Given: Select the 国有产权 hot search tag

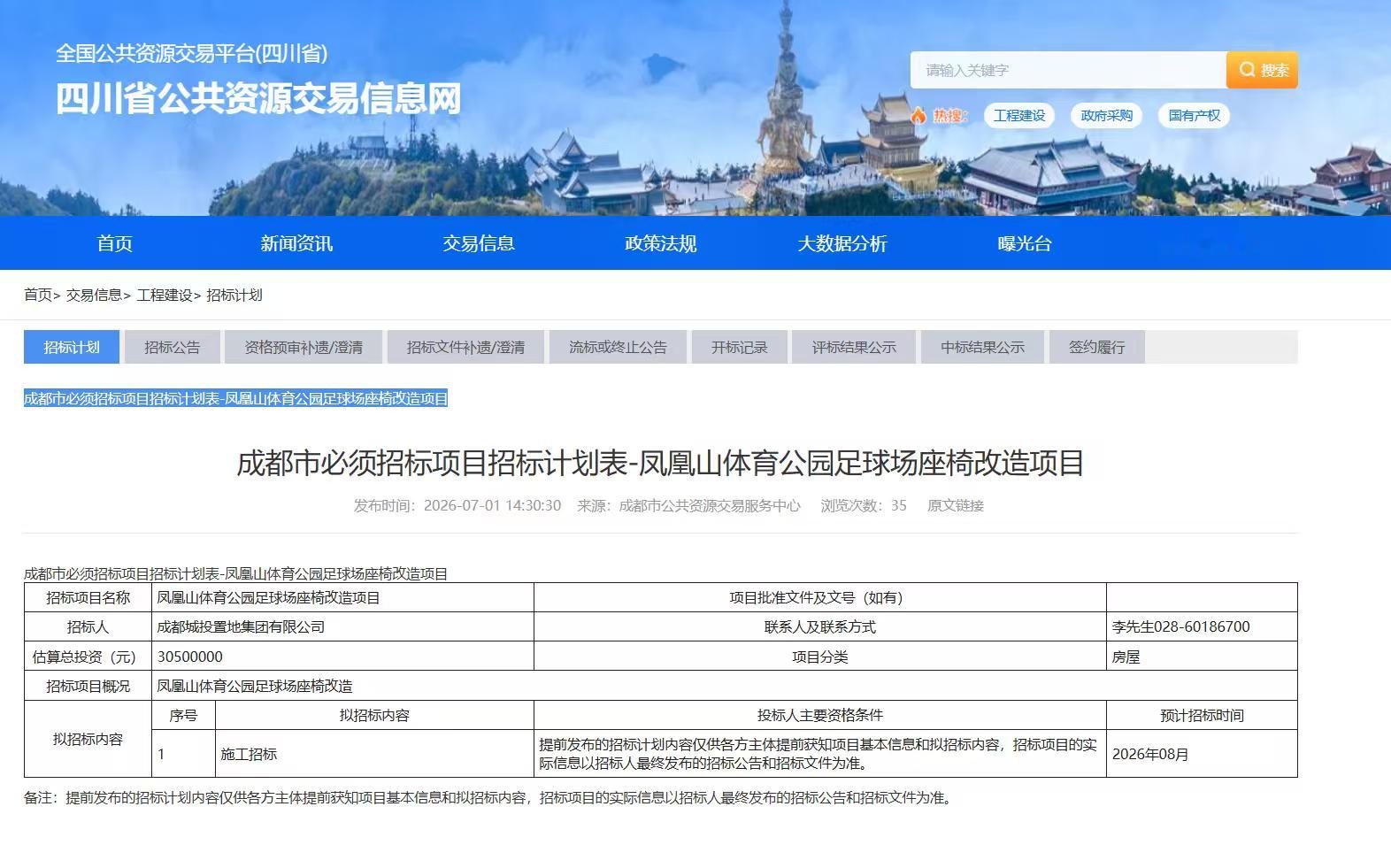Looking at the screenshot, I should 1194,115.
